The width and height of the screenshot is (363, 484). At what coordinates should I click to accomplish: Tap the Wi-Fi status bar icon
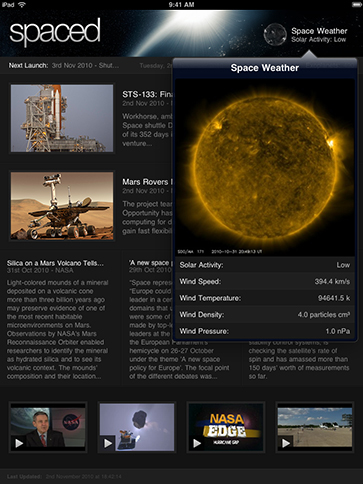click(x=22, y=4)
